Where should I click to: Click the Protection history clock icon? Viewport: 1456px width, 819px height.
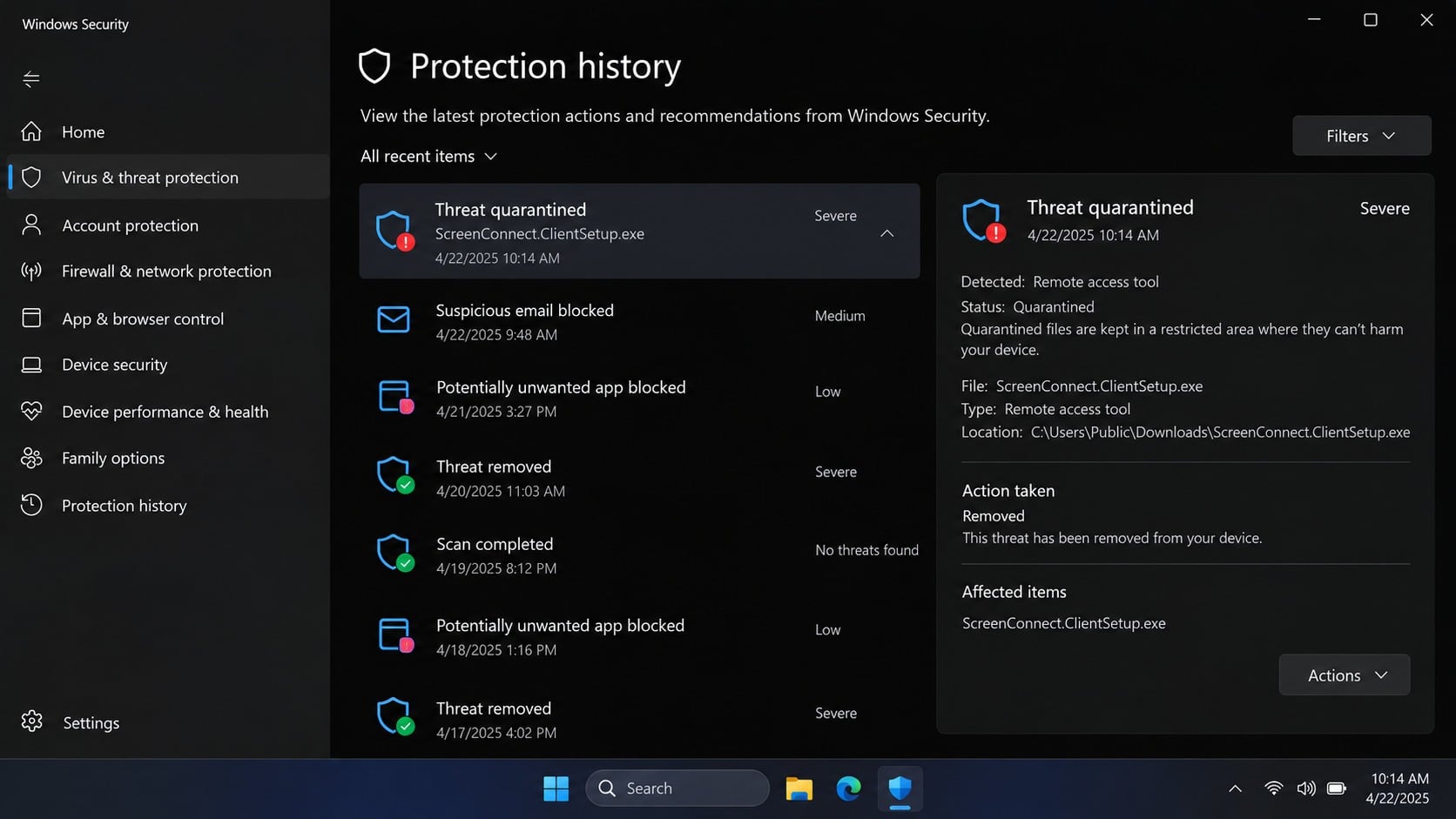pyautogui.click(x=31, y=505)
